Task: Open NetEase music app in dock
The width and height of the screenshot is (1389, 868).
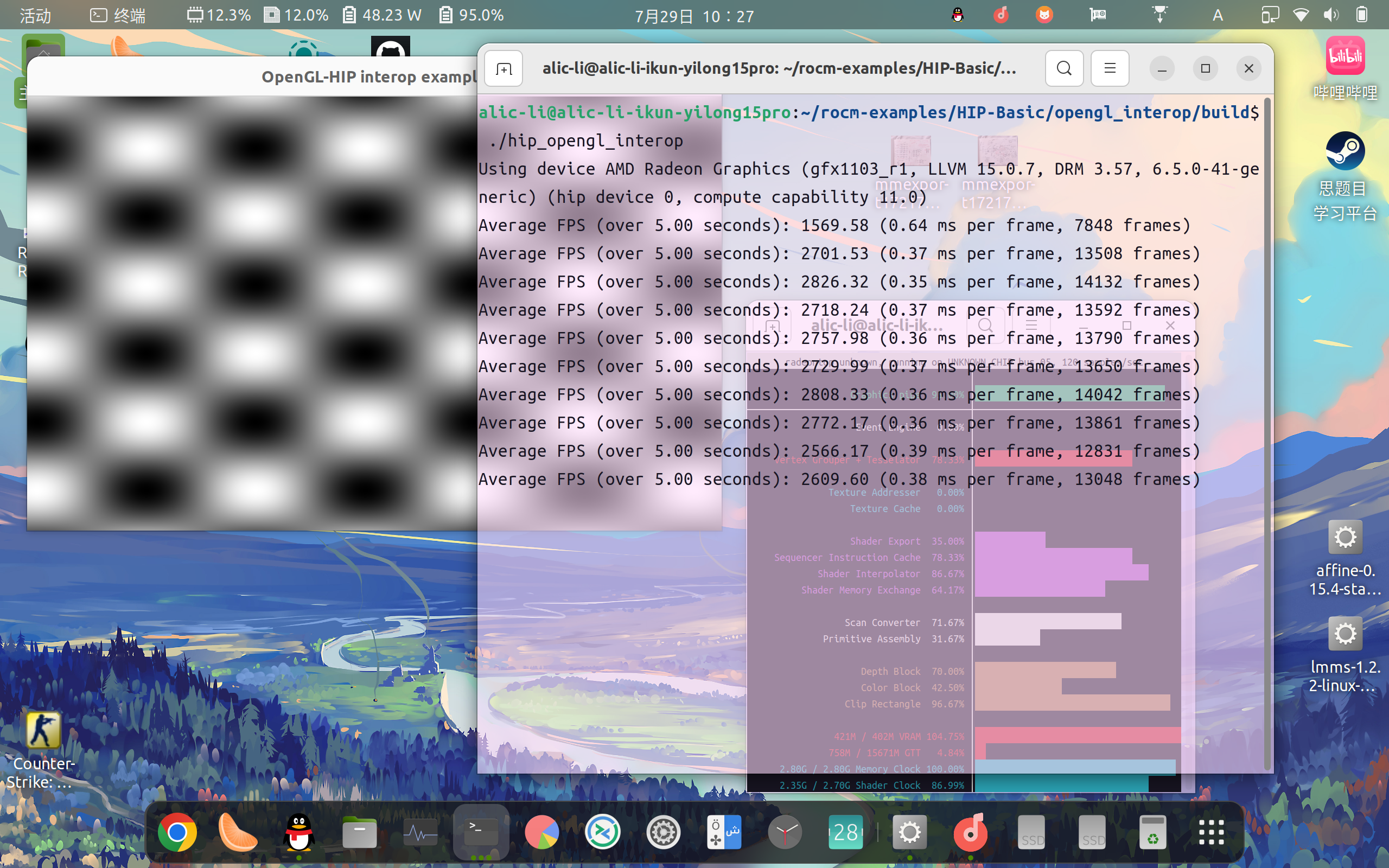Action: (x=970, y=832)
